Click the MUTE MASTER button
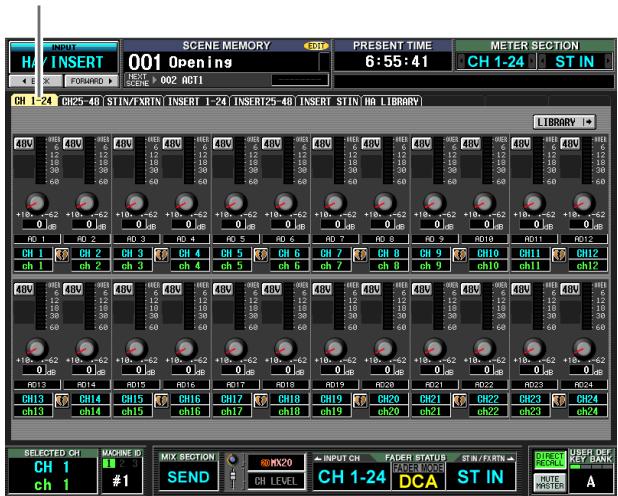The image size is (618, 496). 549,482
